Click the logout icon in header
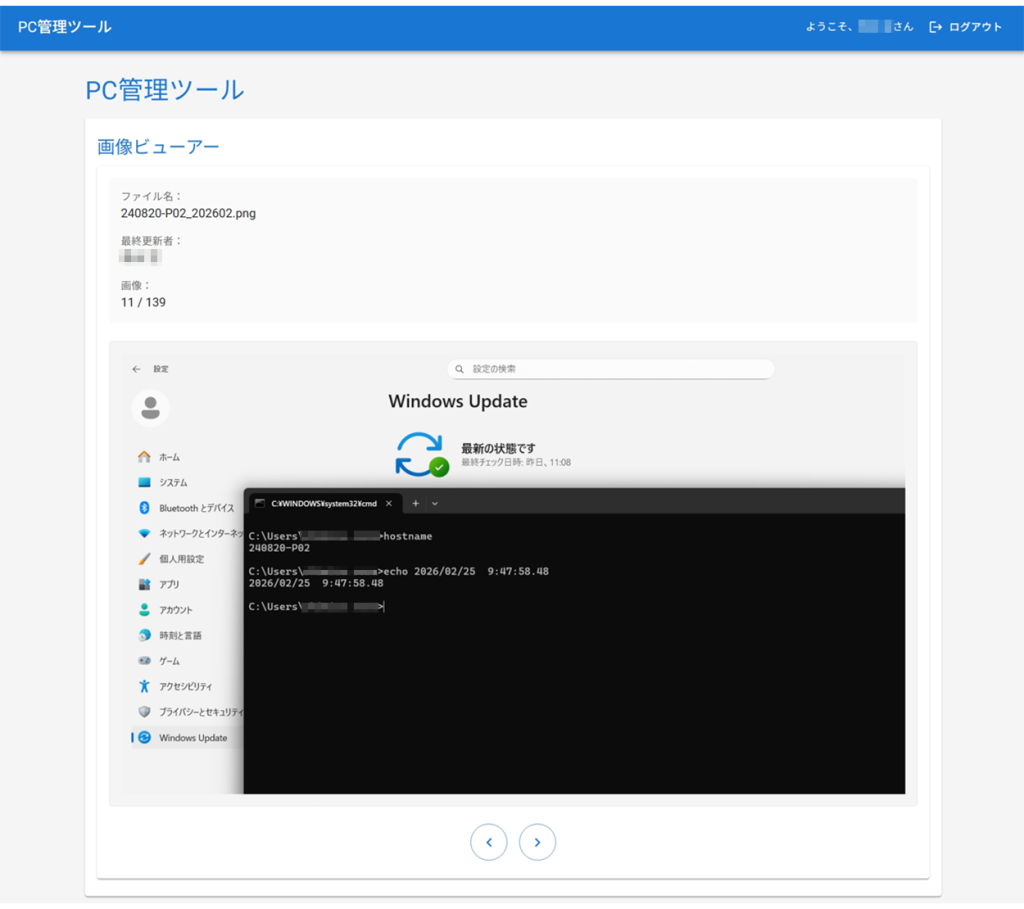The height and width of the screenshot is (909, 1024). (935, 27)
